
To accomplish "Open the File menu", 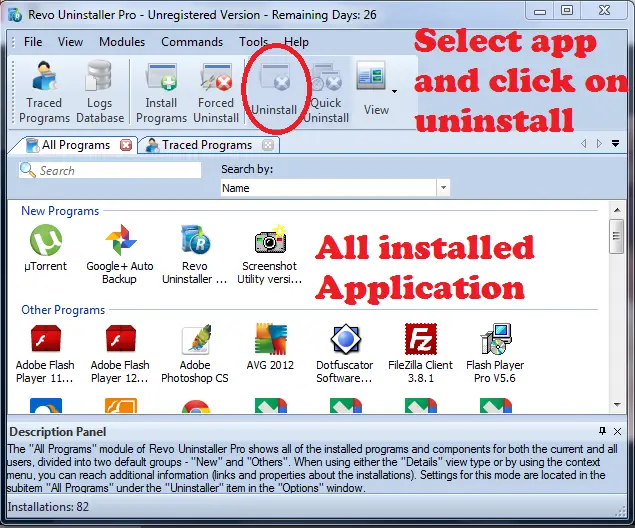I will 33,42.
